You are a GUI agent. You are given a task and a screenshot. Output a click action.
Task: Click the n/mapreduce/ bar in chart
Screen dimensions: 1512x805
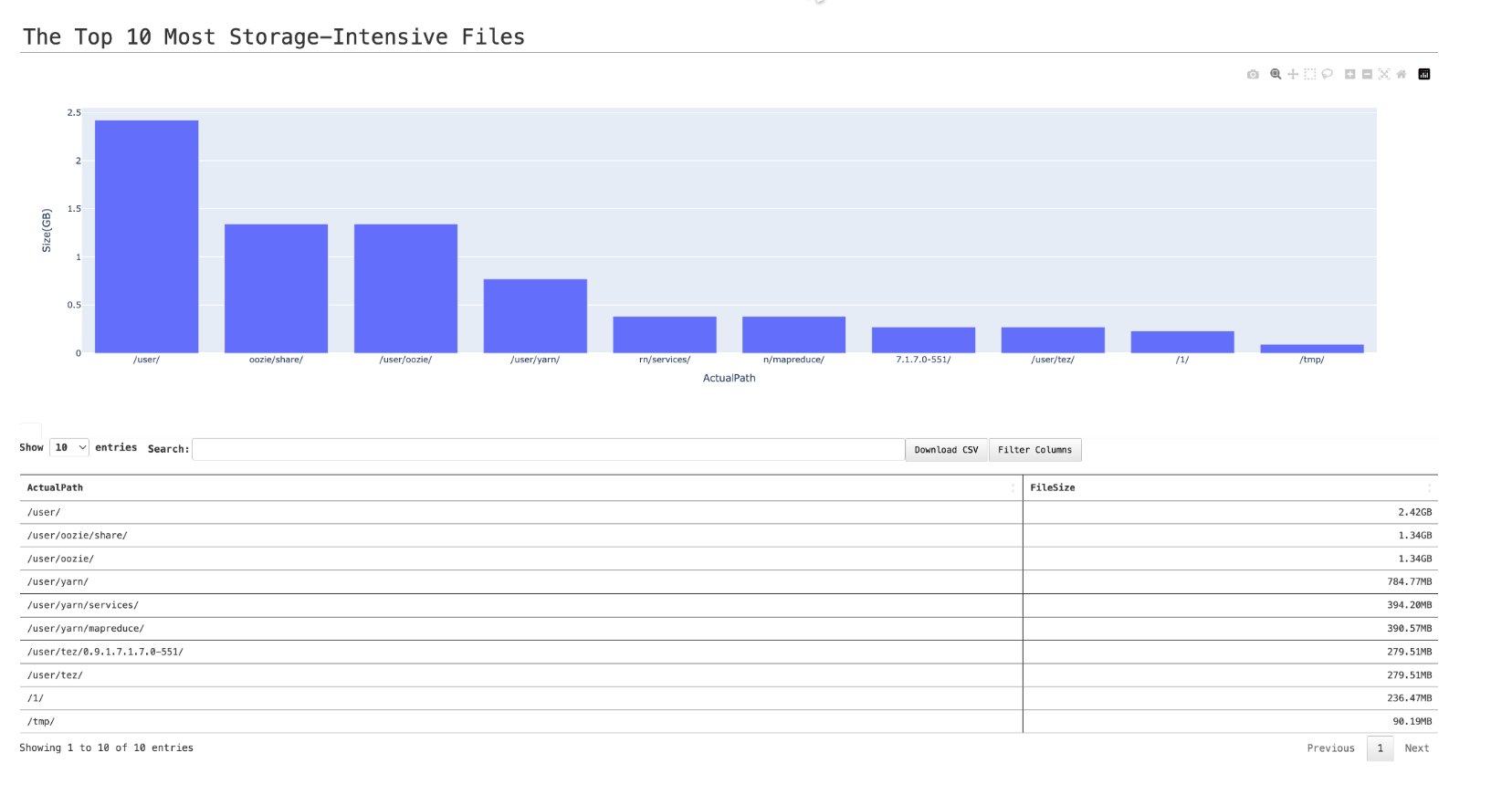(x=794, y=335)
